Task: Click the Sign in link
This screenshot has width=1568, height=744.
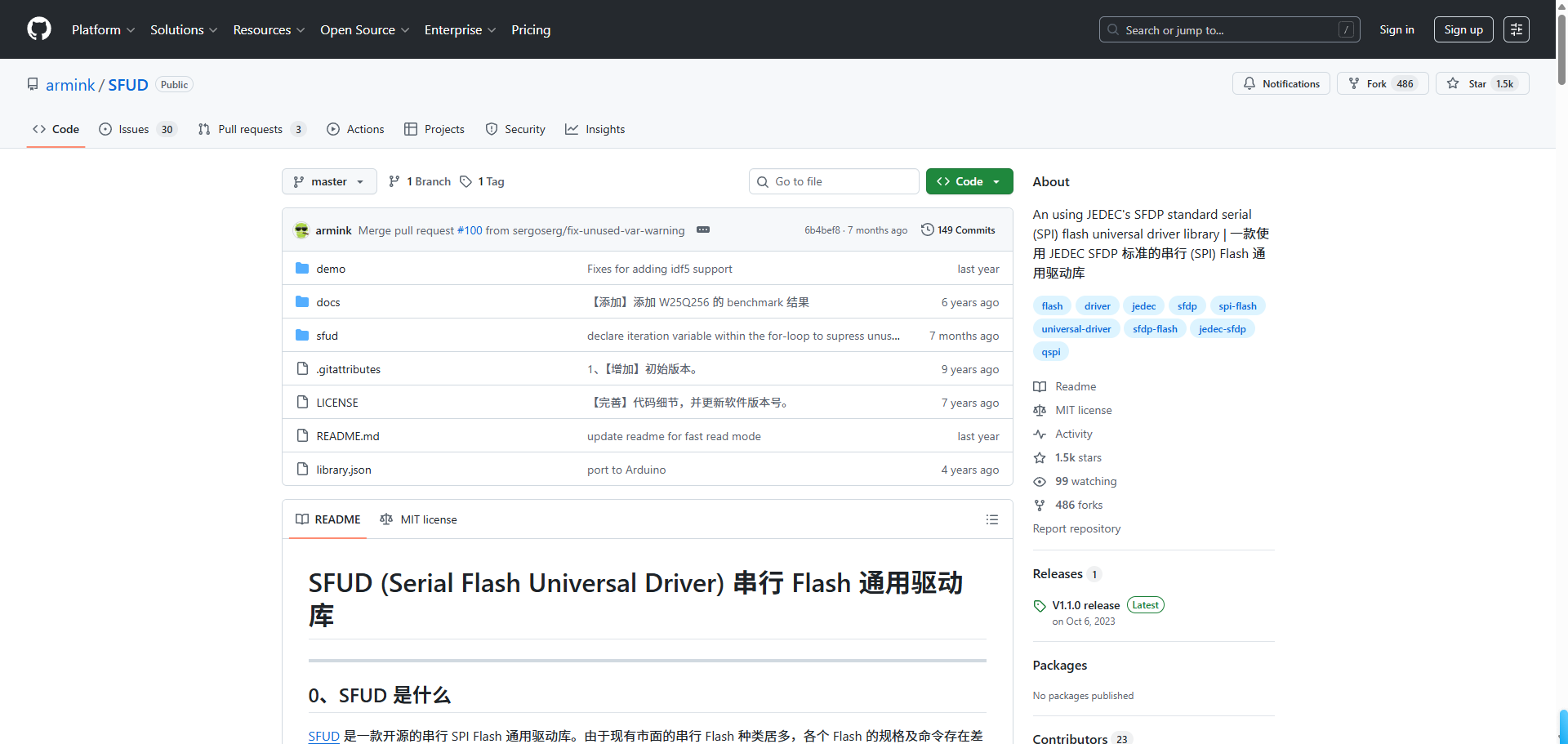Action: coord(1396,29)
